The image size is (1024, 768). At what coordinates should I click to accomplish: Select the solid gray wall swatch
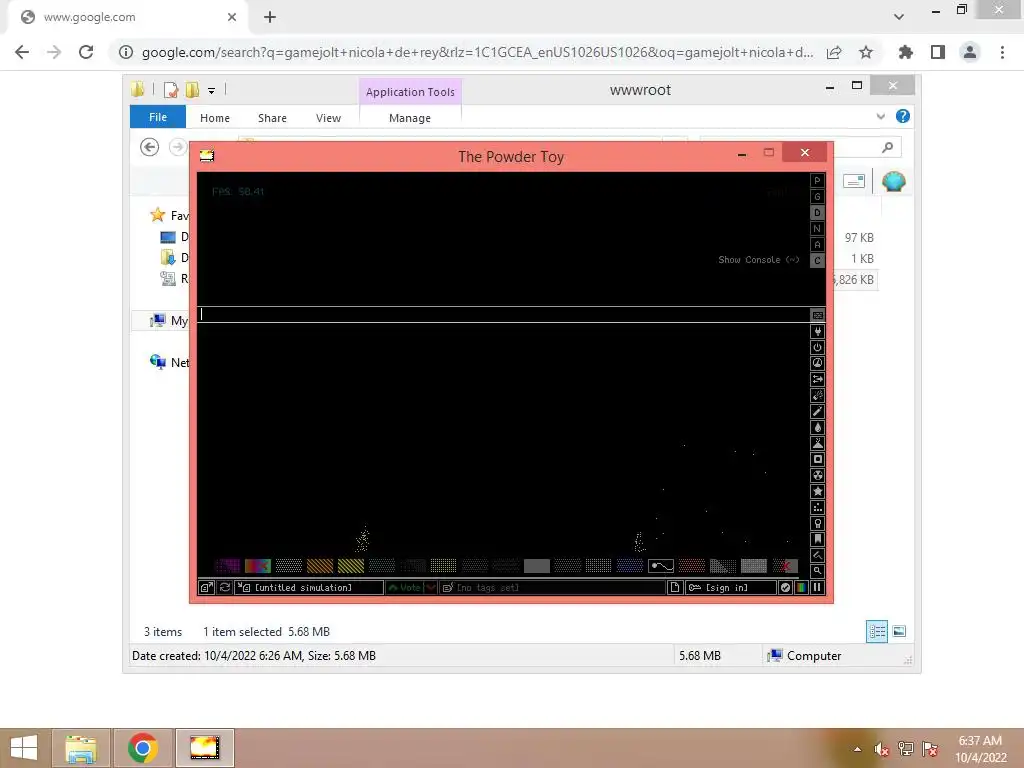pos(536,566)
